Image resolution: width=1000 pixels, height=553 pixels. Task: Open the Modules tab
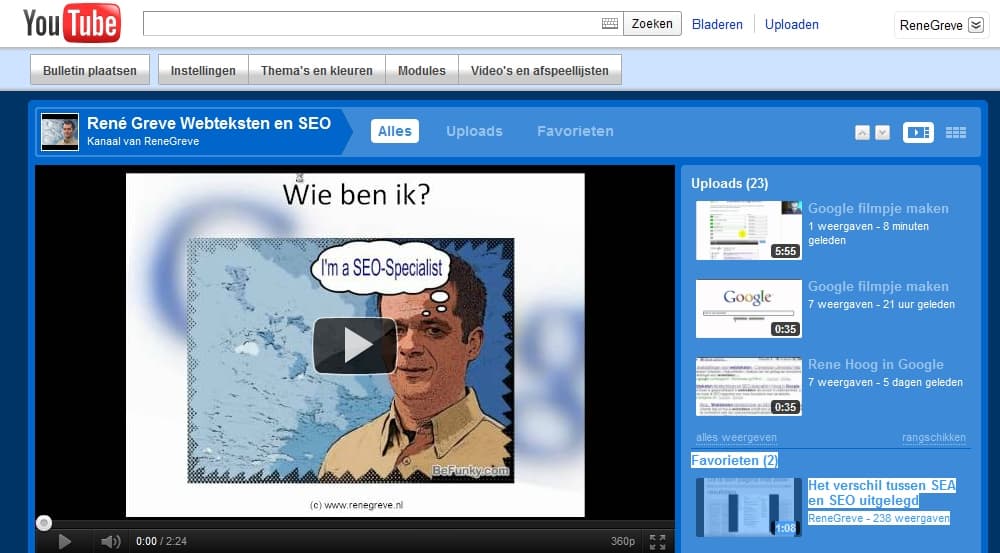(422, 70)
